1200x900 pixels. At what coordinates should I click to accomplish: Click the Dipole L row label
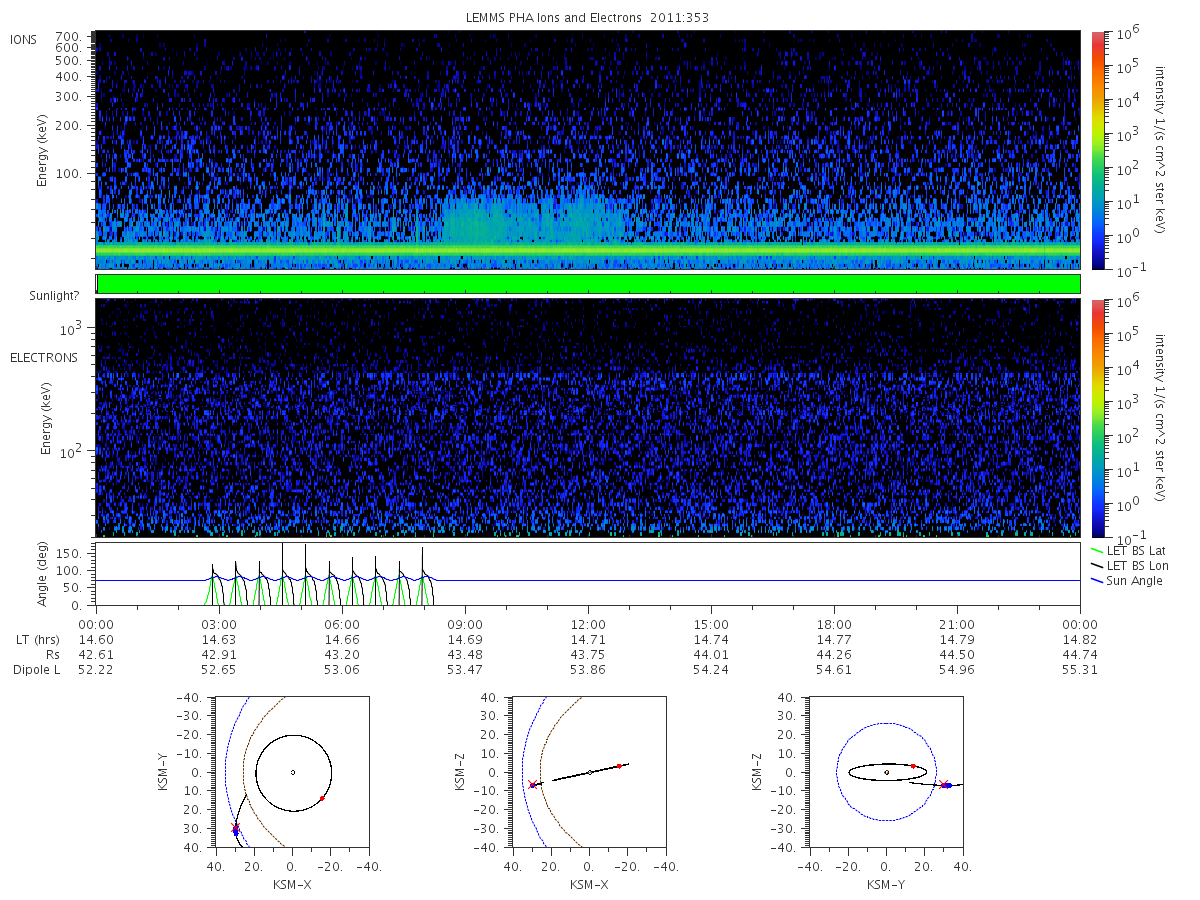click(x=37, y=669)
